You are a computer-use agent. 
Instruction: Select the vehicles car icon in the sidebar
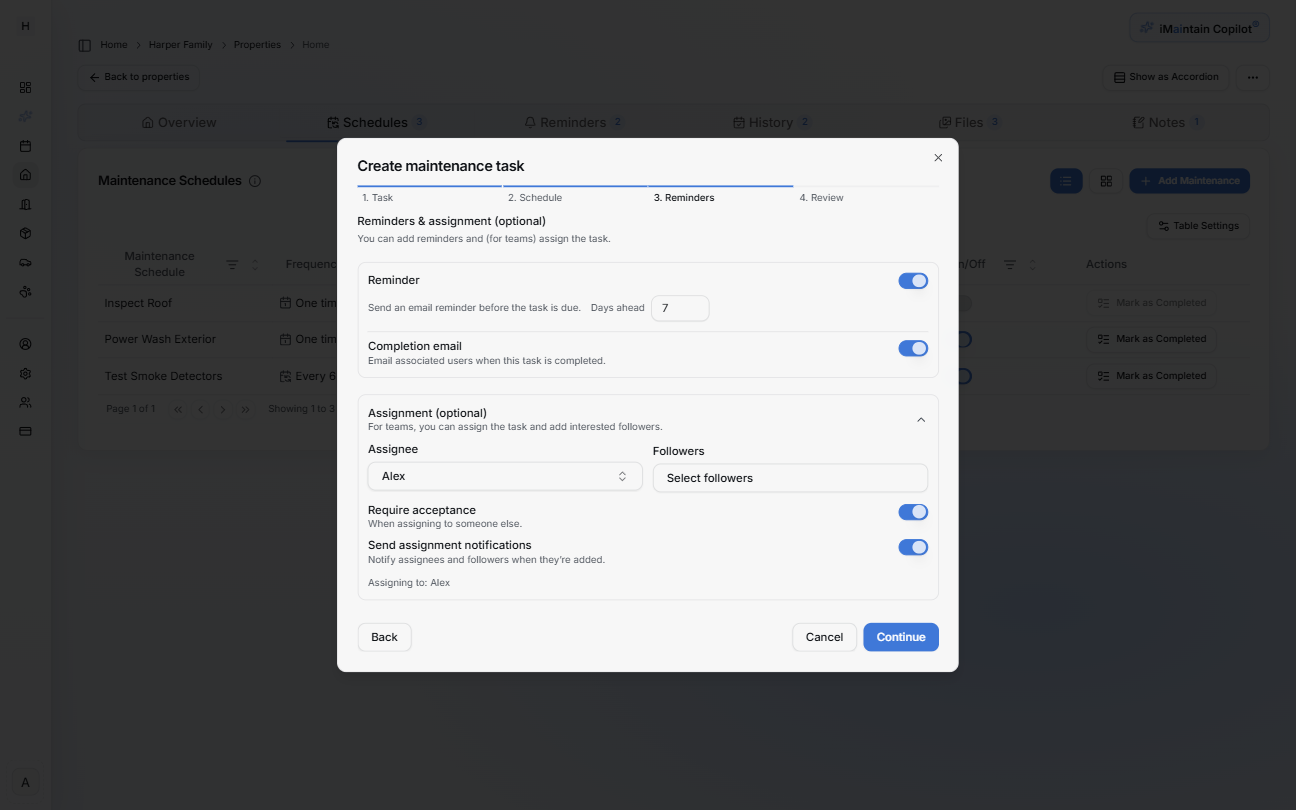(x=25, y=262)
